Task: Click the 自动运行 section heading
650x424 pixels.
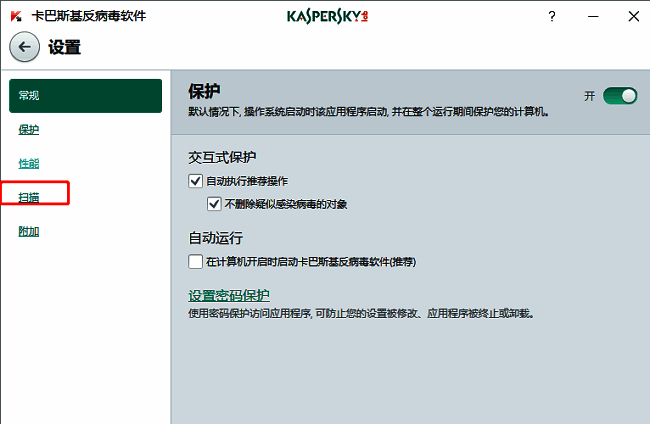Action: click(x=215, y=239)
